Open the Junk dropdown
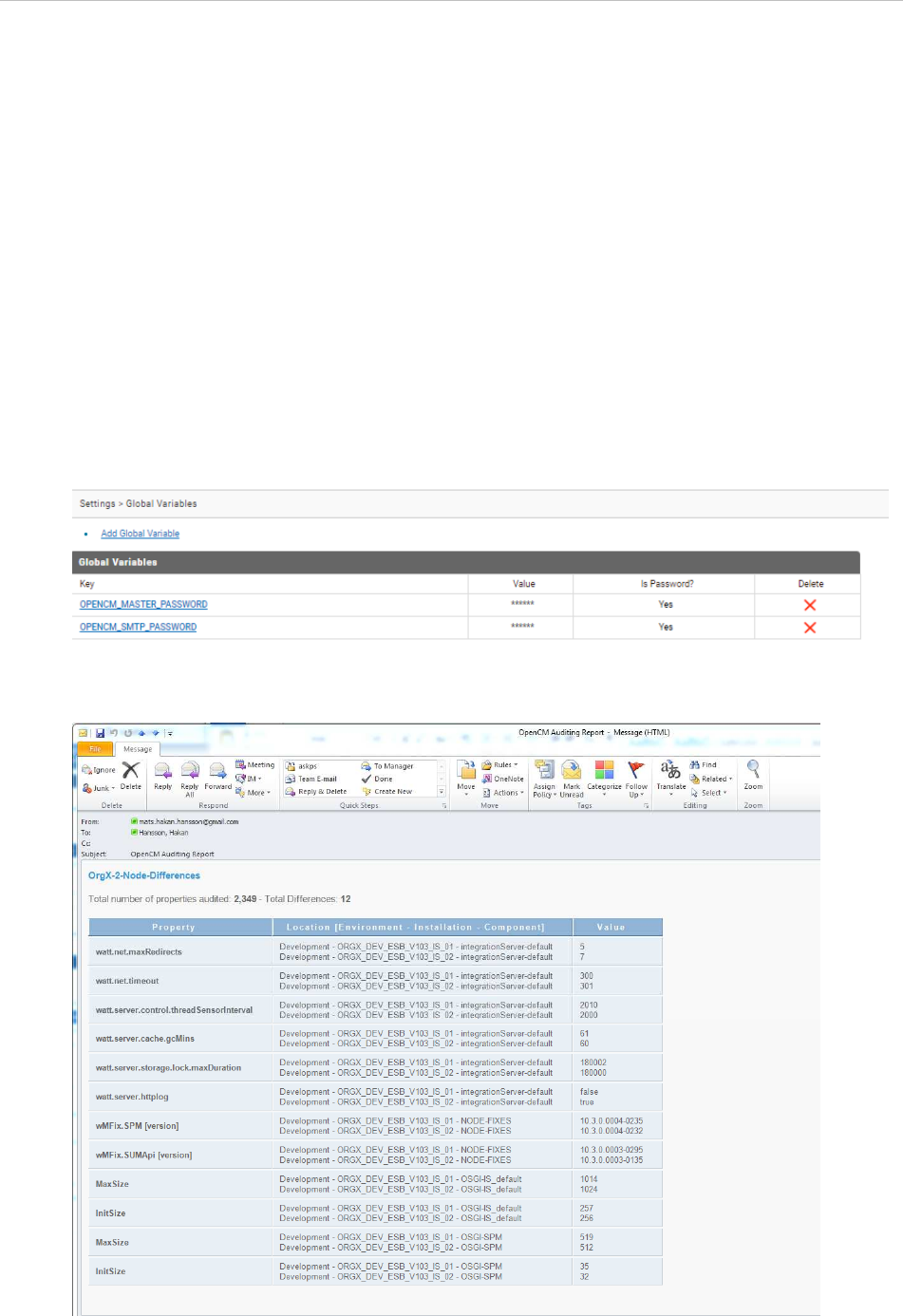Image resolution: width=903 pixels, height=1316 pixels. click(99, 788)
